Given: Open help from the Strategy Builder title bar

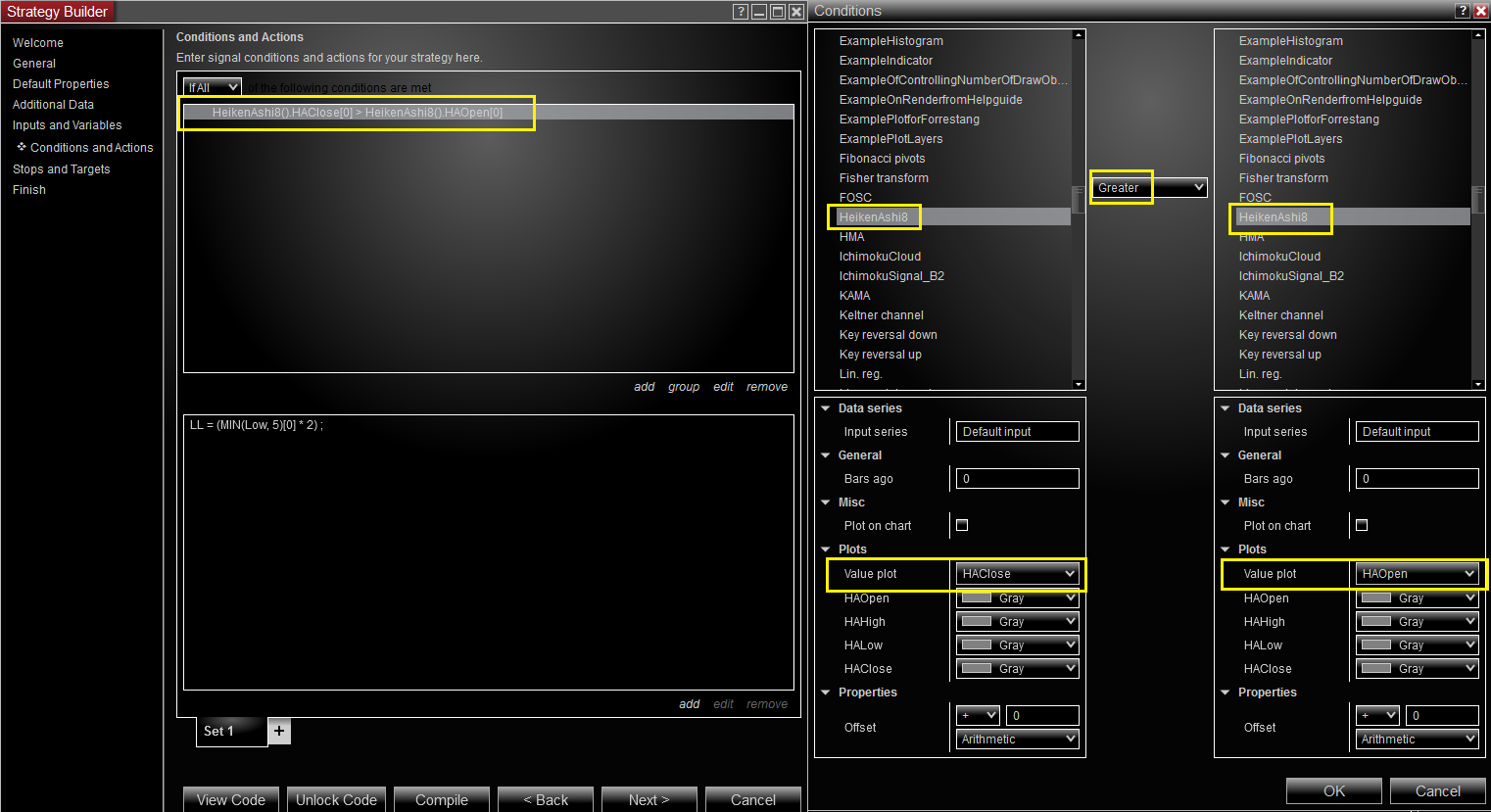Looking at the screenshot, I should [x=741, y=12].
